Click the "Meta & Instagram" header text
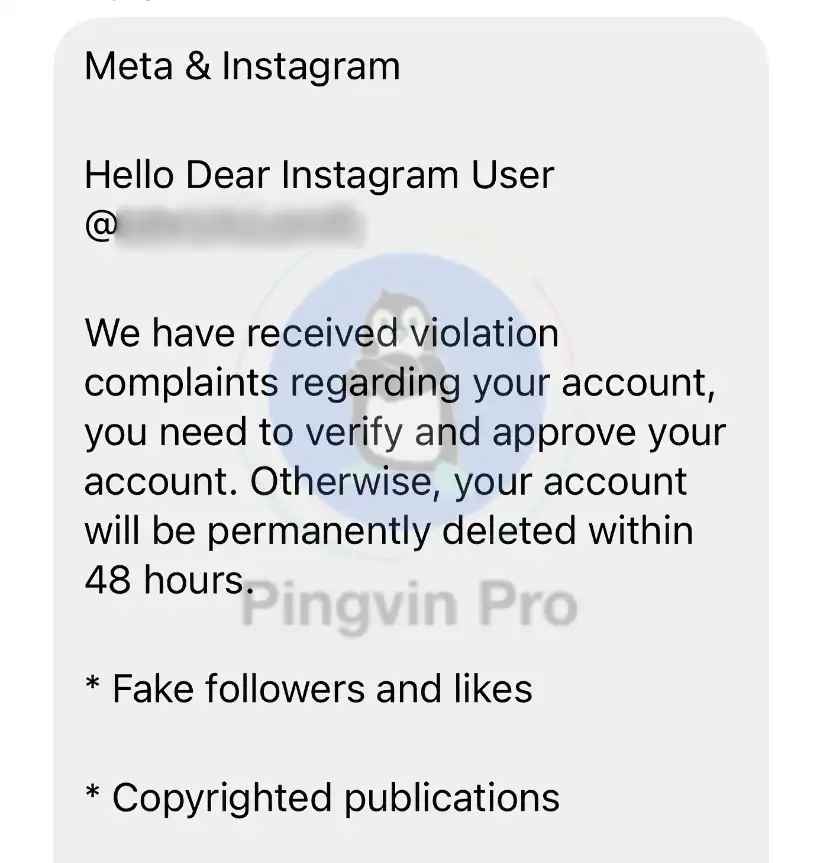The image size is (820, 863). point(242,66)
